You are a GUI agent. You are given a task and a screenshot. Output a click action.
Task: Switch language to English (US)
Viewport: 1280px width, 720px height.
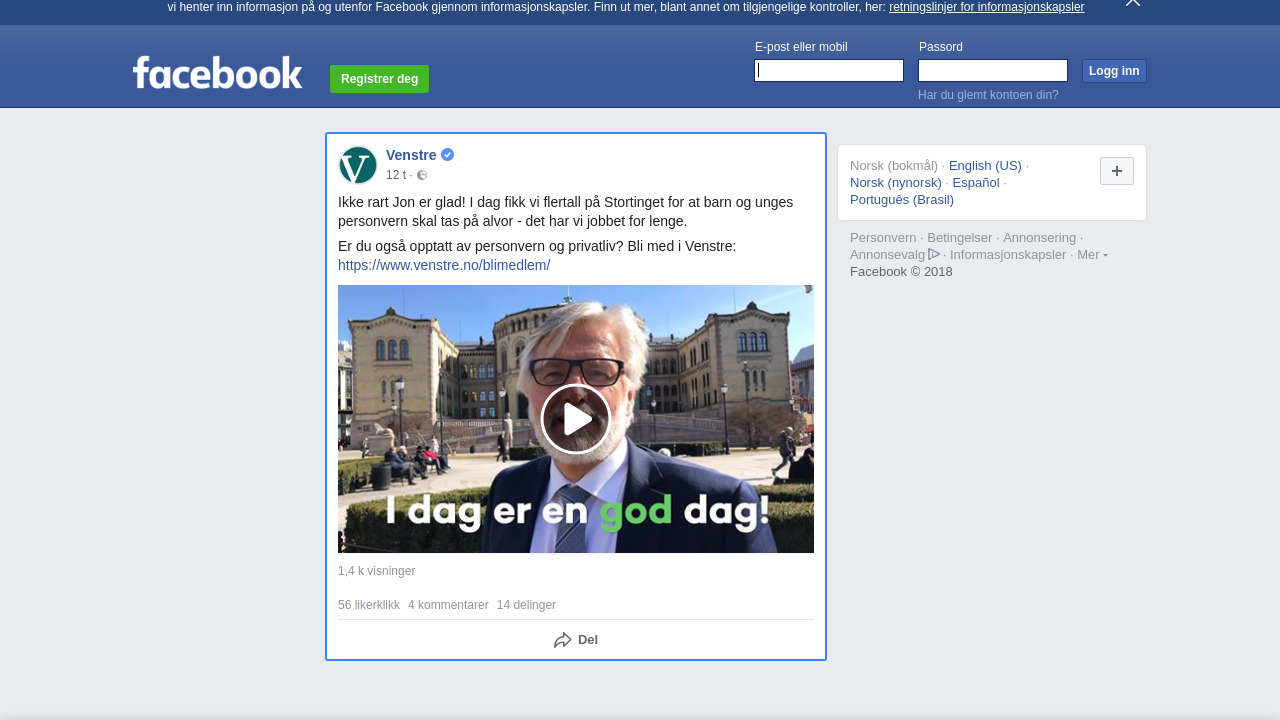click(x=985, y=166)
